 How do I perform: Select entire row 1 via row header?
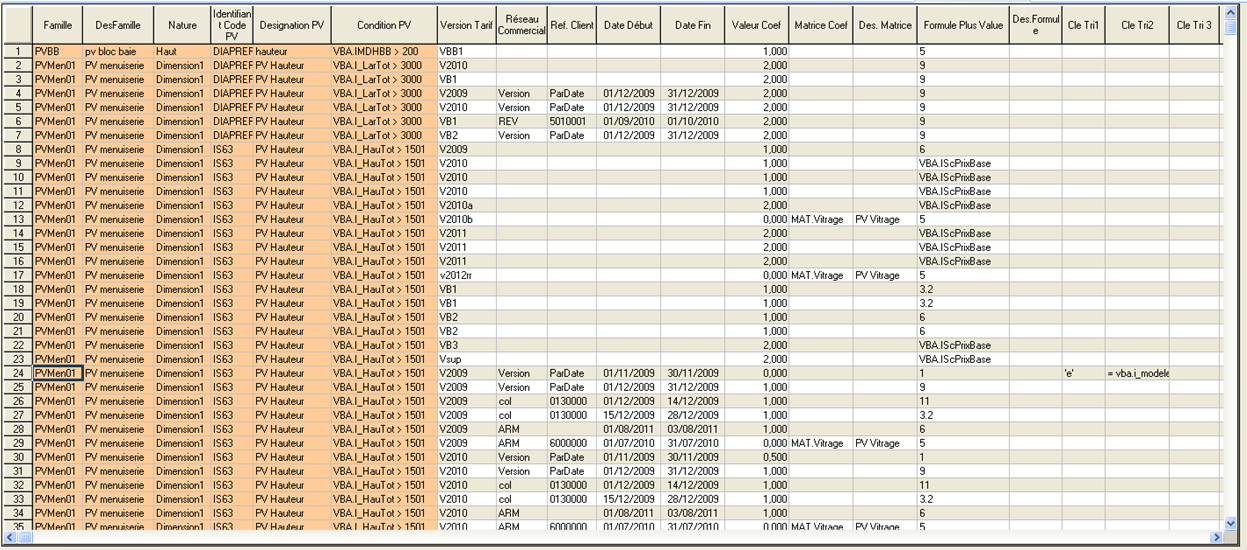[17, 50]
